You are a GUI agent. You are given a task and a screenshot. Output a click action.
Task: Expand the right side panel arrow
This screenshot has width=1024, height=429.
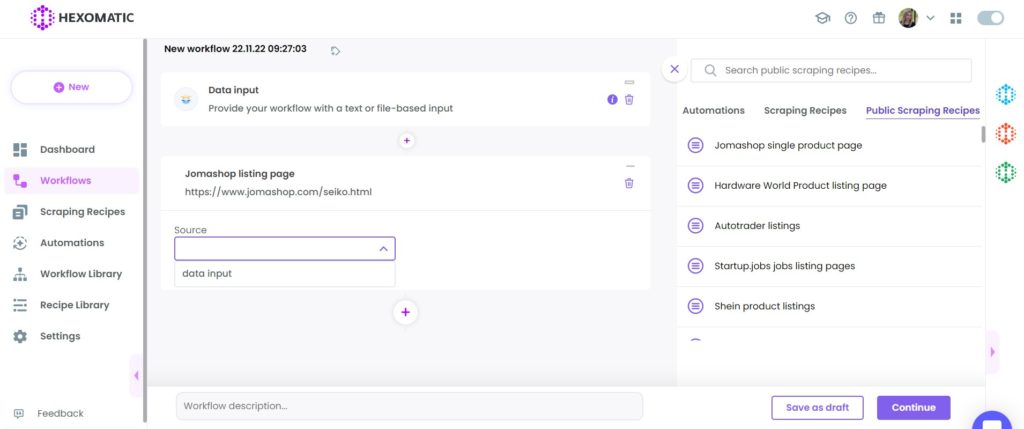click(993, 352)
